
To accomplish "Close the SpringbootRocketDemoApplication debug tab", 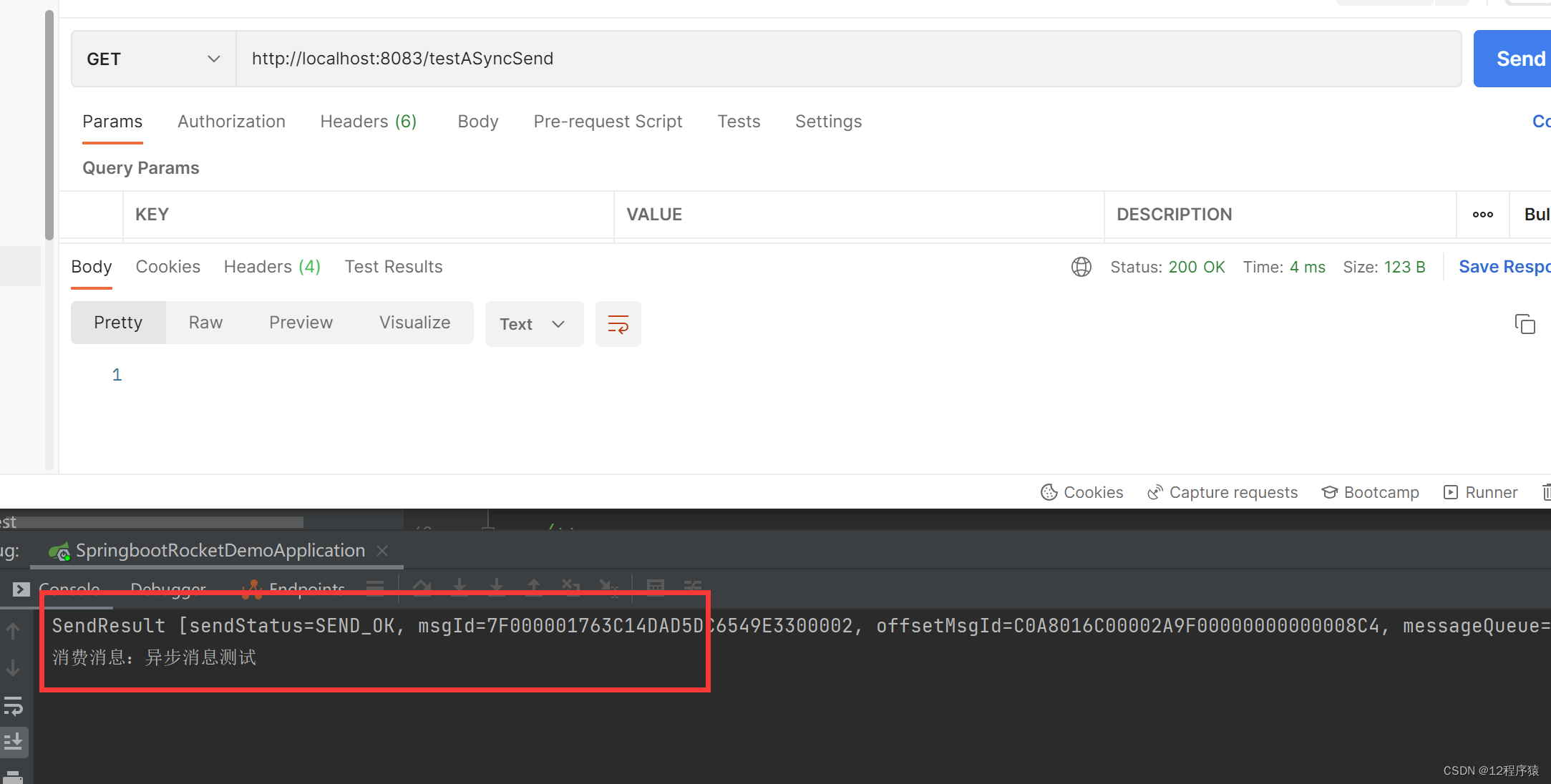I will (382, 551).
